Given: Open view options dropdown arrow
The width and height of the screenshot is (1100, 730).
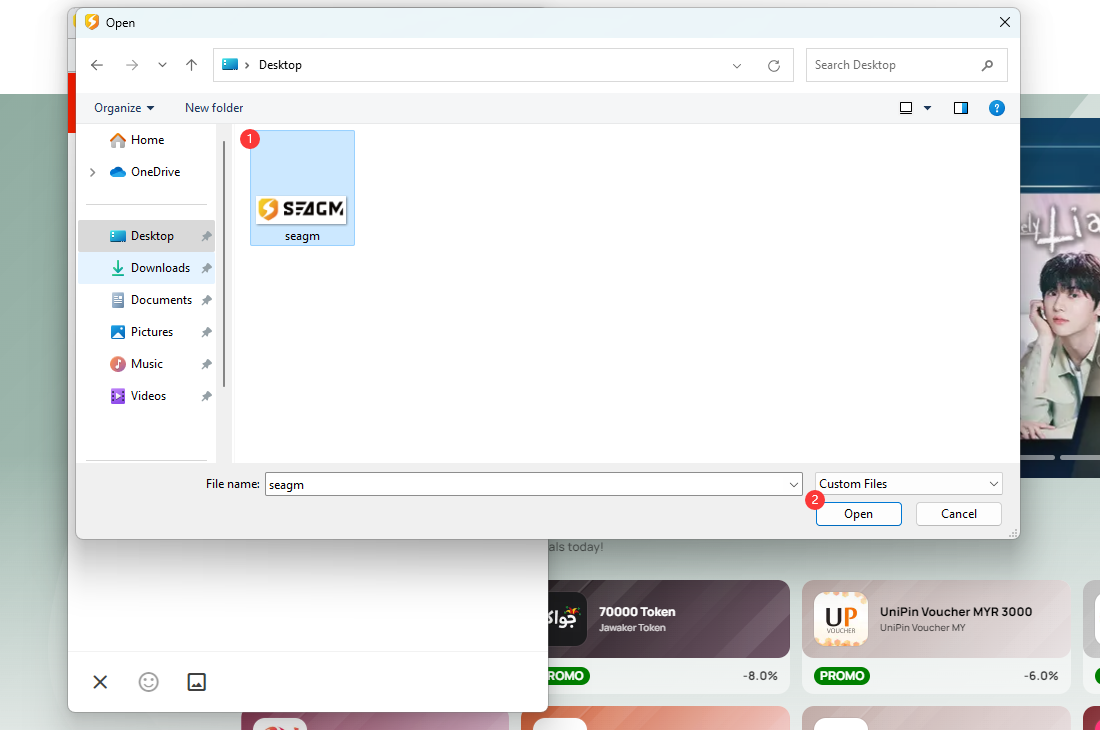Looking at the screenshot, I should pos(927,108).
